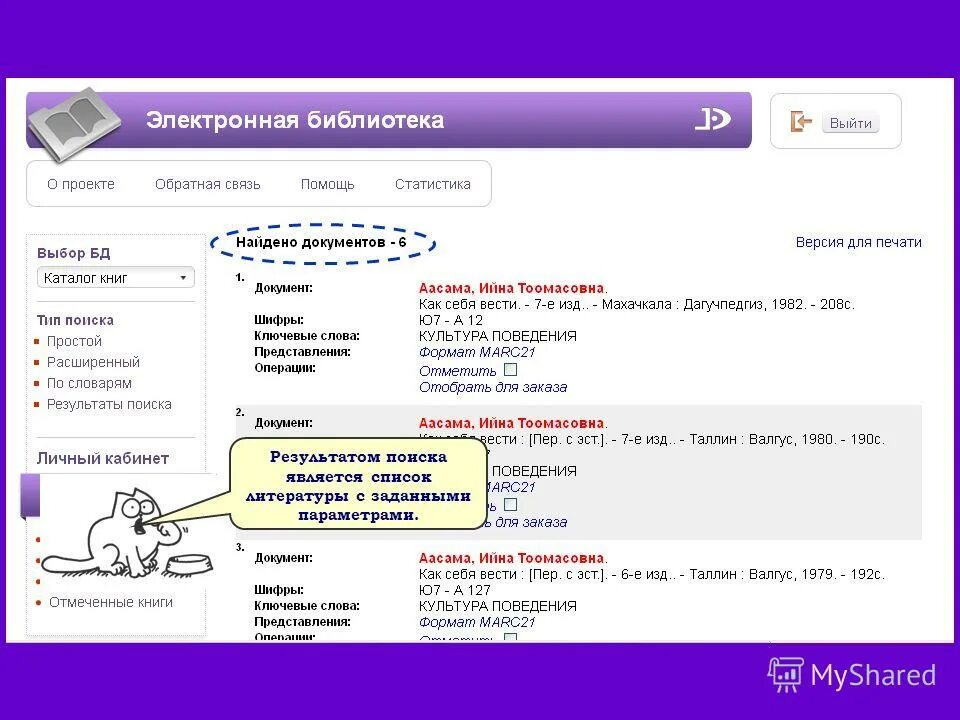Viewport: 960px width, 720px height.
Task: Open Версия для печати
Action: [859, 242]
